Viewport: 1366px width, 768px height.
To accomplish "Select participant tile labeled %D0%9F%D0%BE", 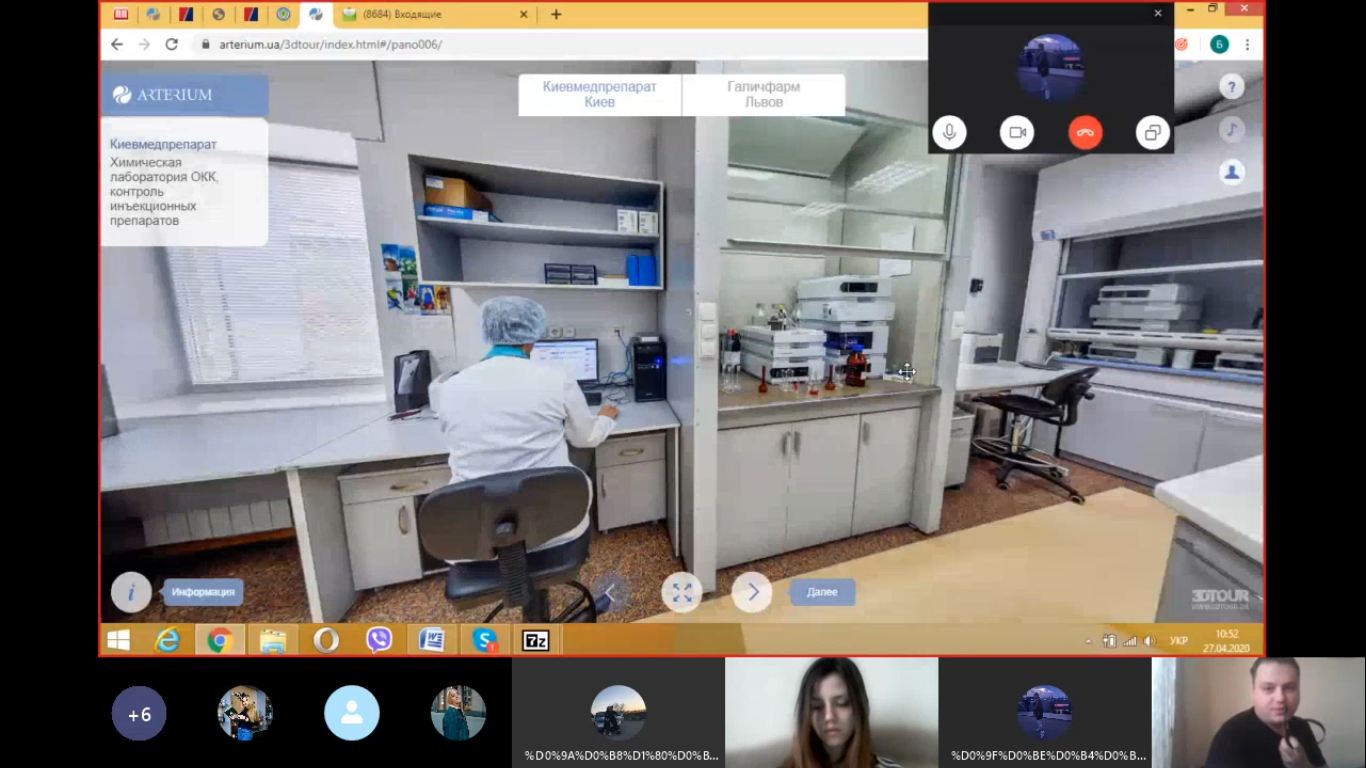I will coord(1045,712).
